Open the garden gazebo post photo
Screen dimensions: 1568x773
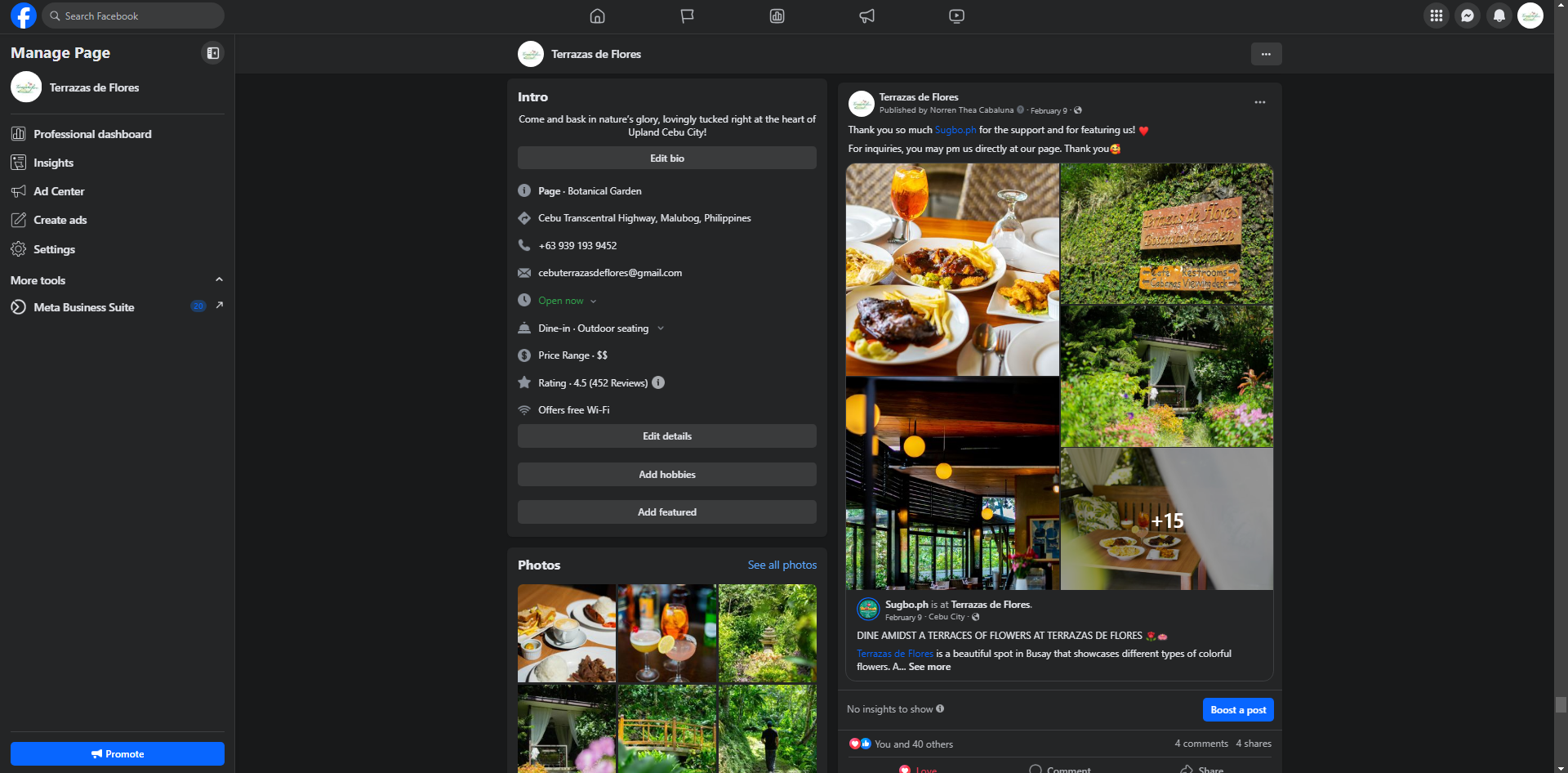pyautogui.click(x=1167, y=376)
